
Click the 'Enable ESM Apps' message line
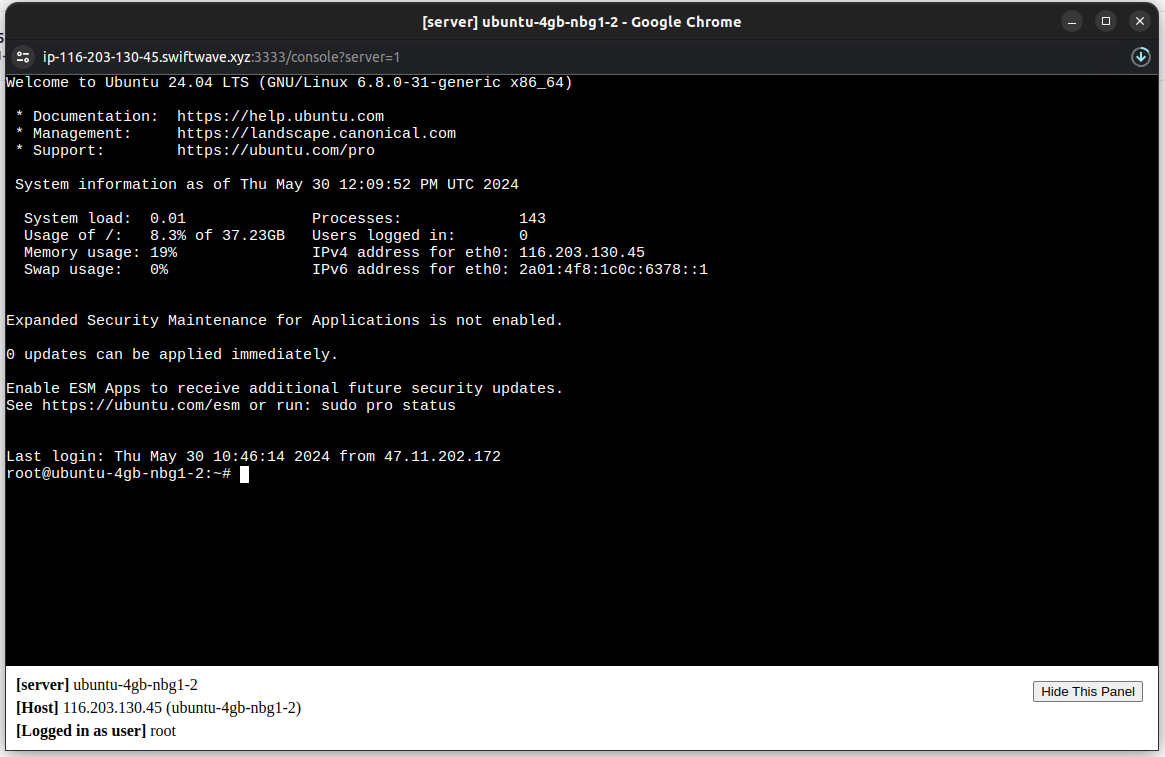pos(285,389)
